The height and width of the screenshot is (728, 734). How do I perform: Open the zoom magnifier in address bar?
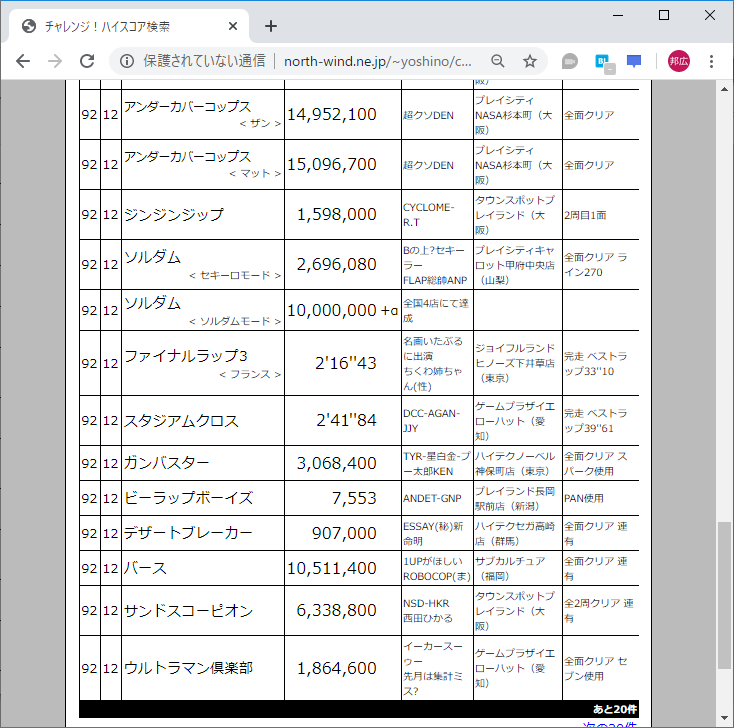[498, 61]
